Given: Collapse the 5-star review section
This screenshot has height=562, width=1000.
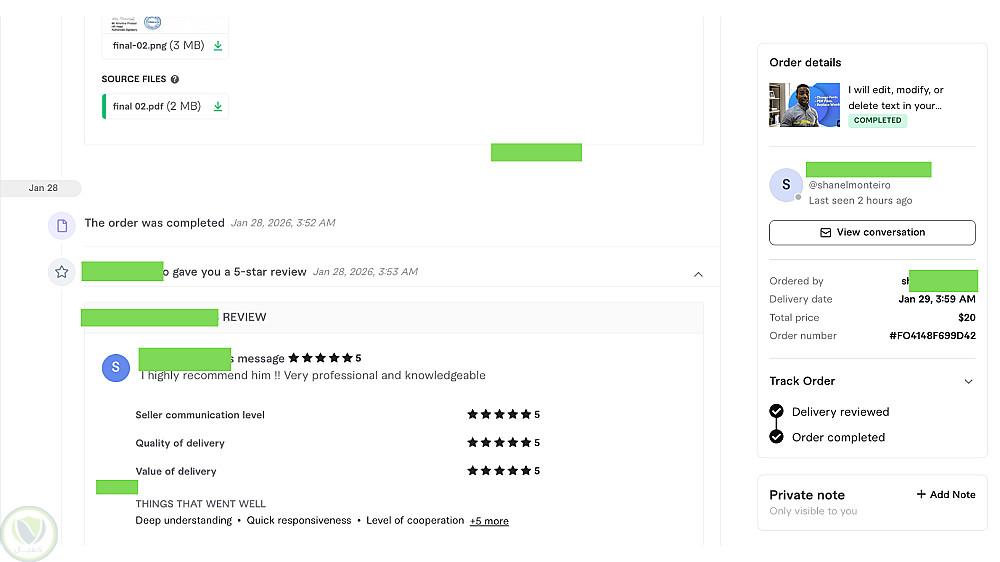Looking at the screenshot, I should pos(698,274).
